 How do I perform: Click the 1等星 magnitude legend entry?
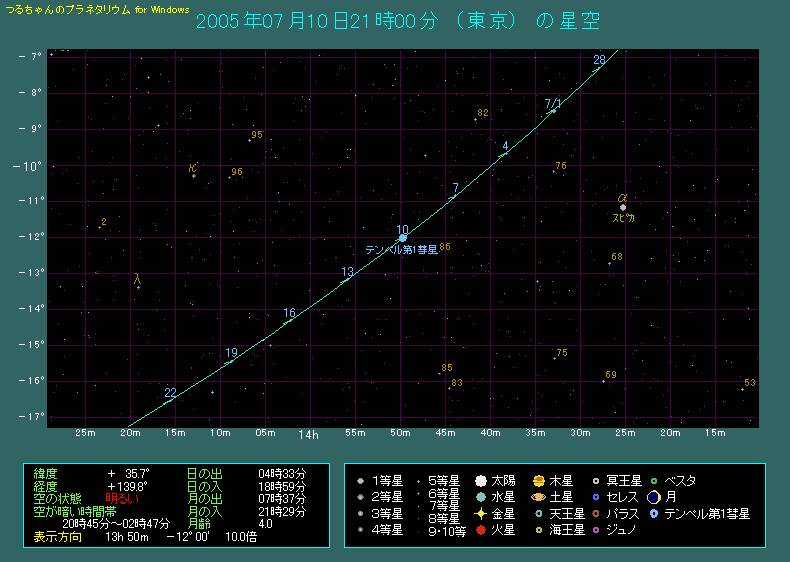(386, 480)
